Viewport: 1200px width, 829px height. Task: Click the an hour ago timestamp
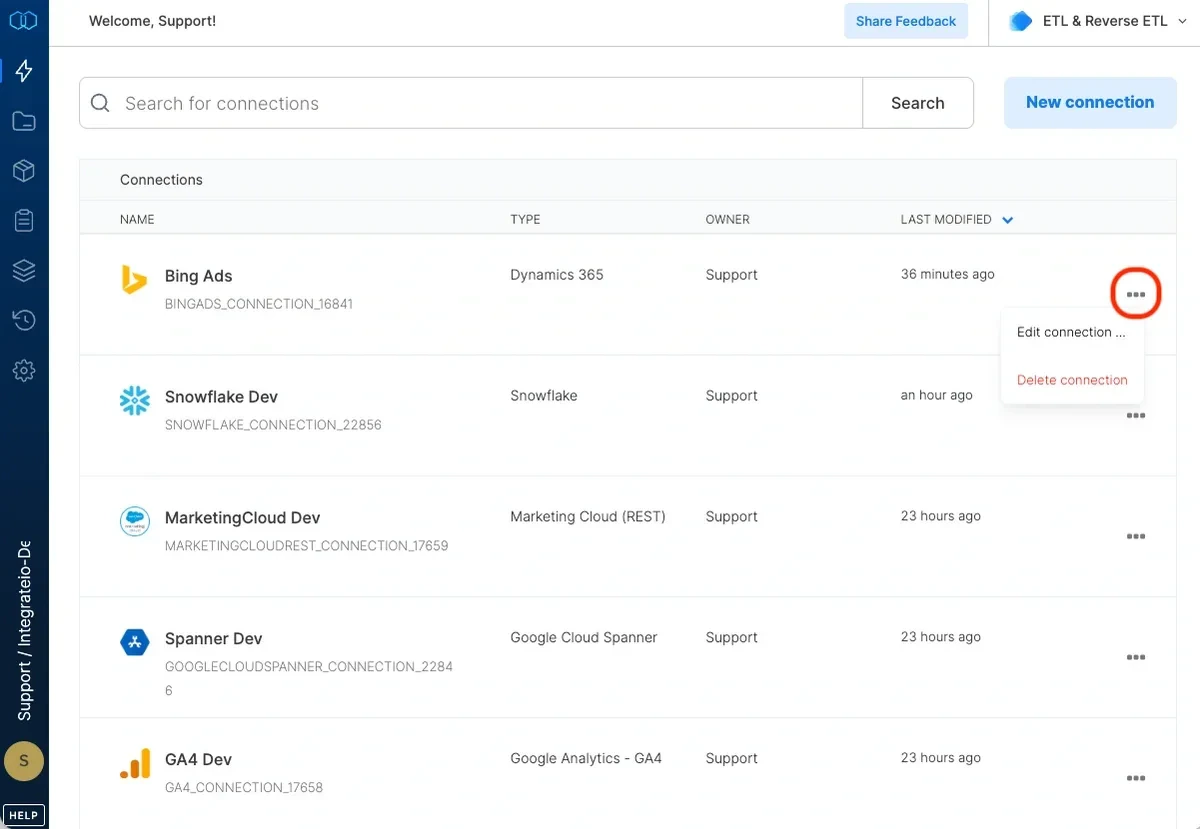936,395
